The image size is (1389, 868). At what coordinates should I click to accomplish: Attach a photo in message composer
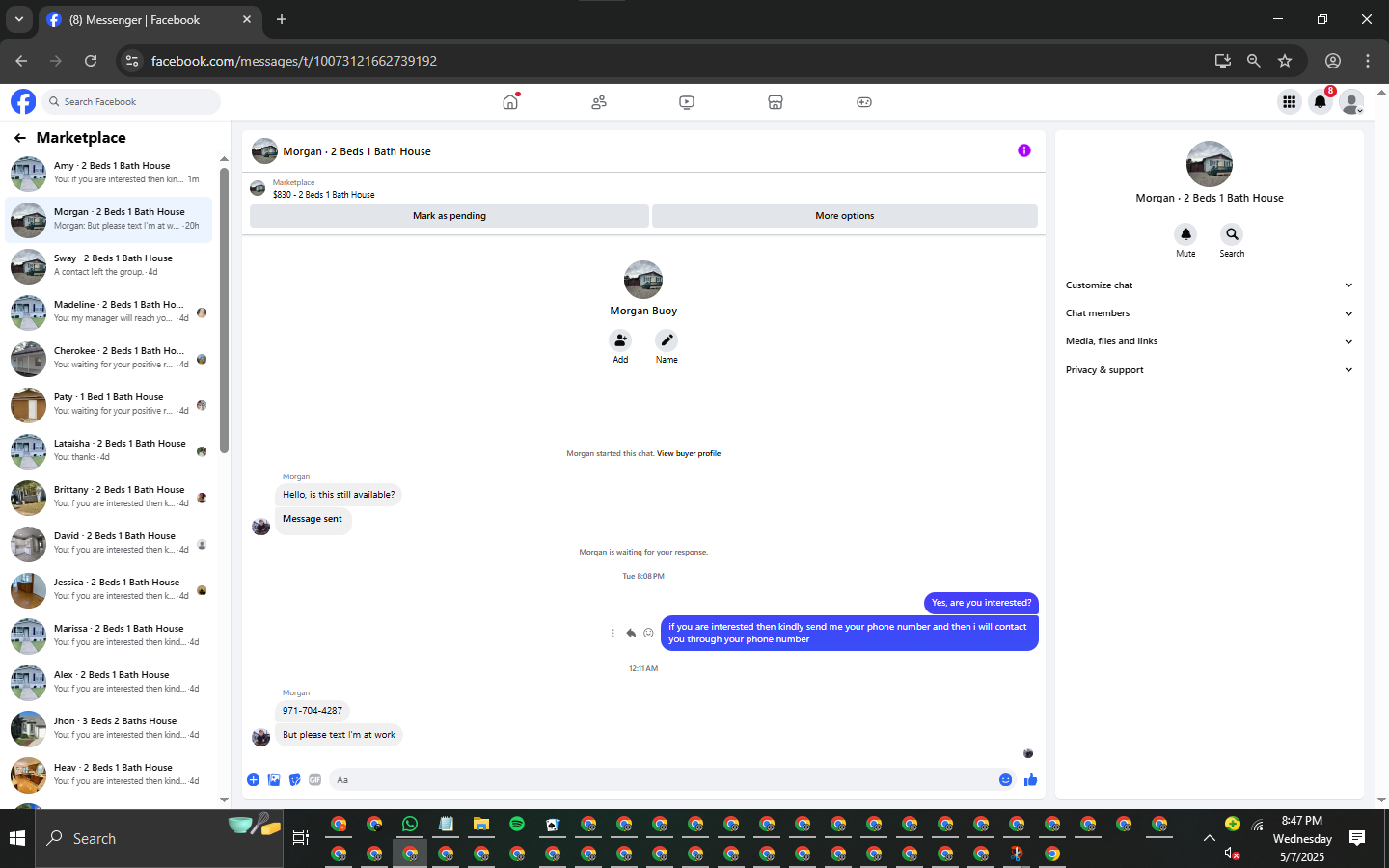(274, 779)
